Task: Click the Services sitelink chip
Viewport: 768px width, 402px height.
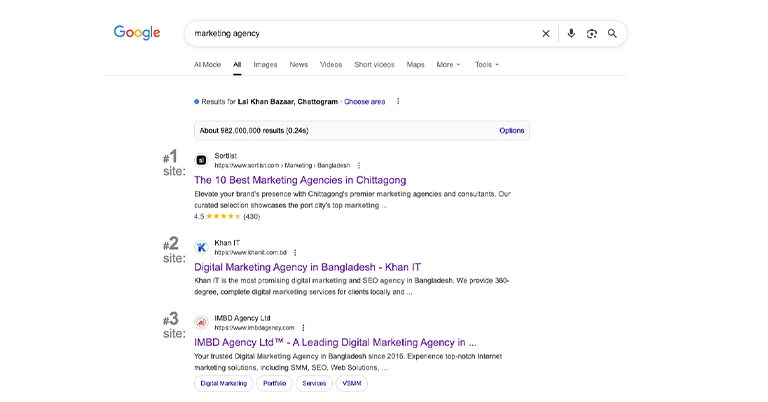Action: [x=314, y=383]
